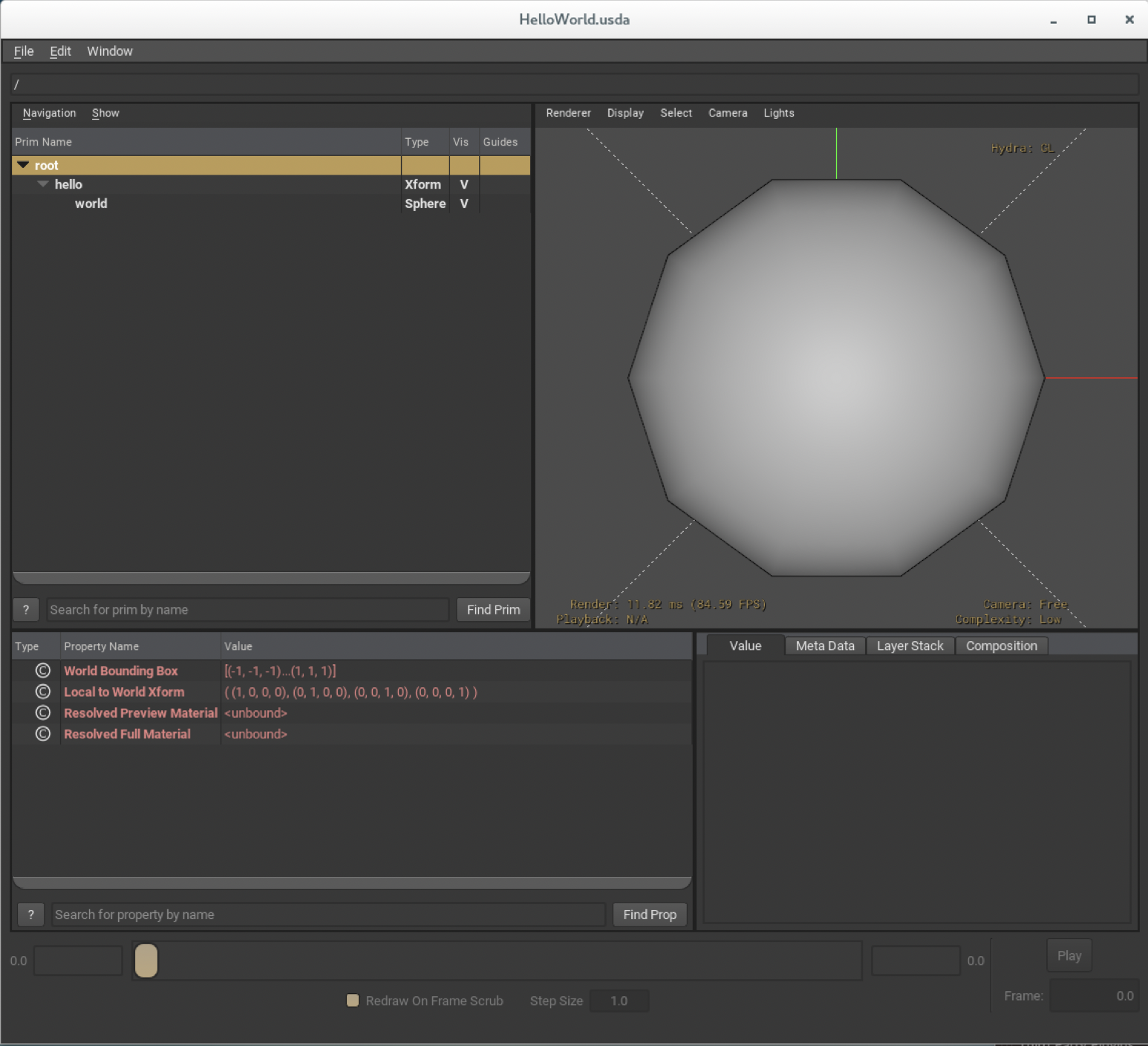Toggle Redraw On Frame Scrub checkbox
This screenshot has height=1046, width=1148.
click(x=353, y=1001)
